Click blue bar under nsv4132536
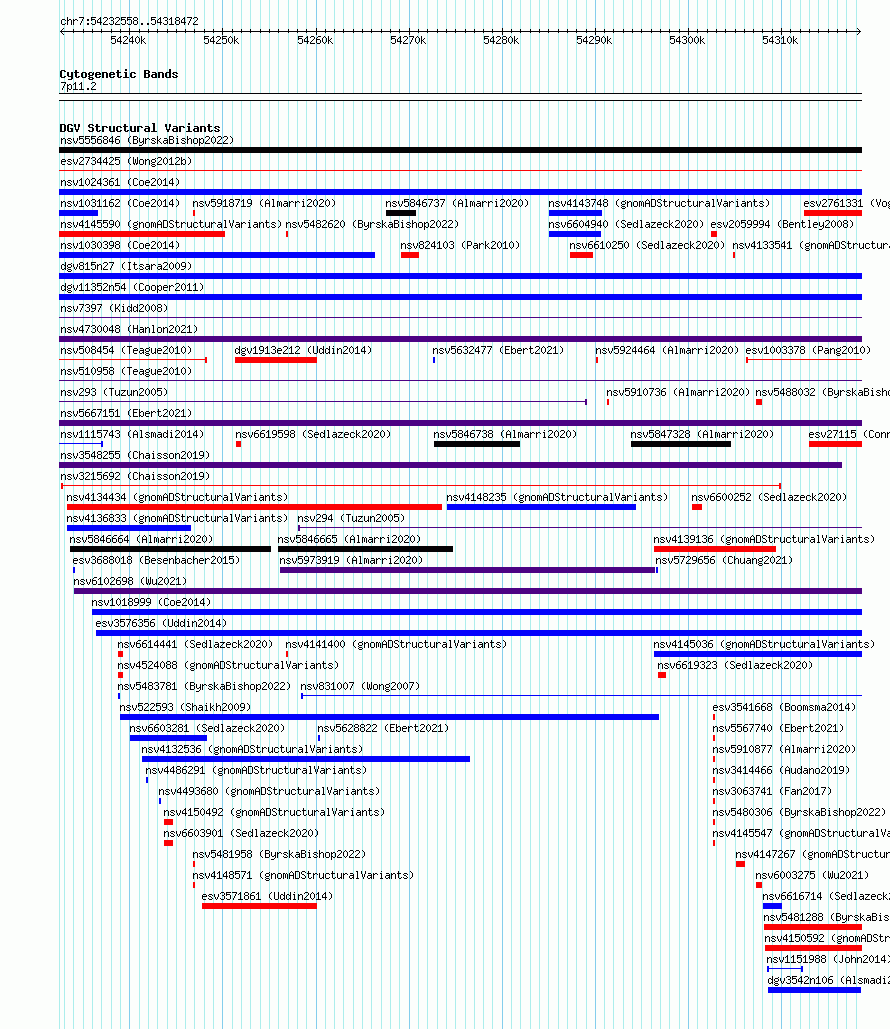The image size is (890, 1029). (x=306, y=759)
